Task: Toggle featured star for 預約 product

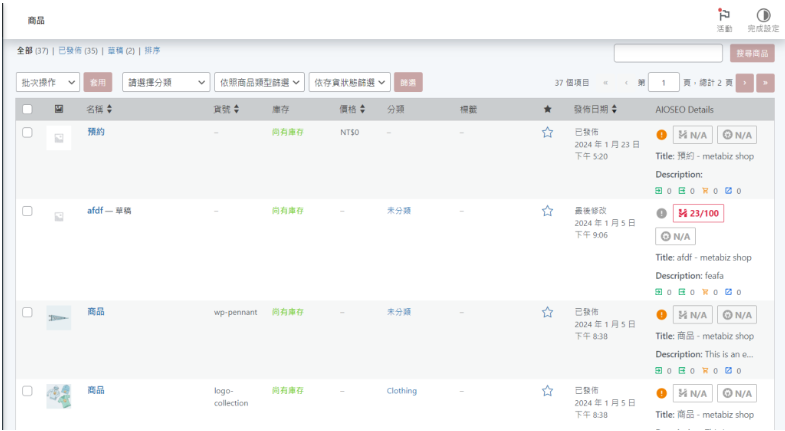Action: pos(547,132)
